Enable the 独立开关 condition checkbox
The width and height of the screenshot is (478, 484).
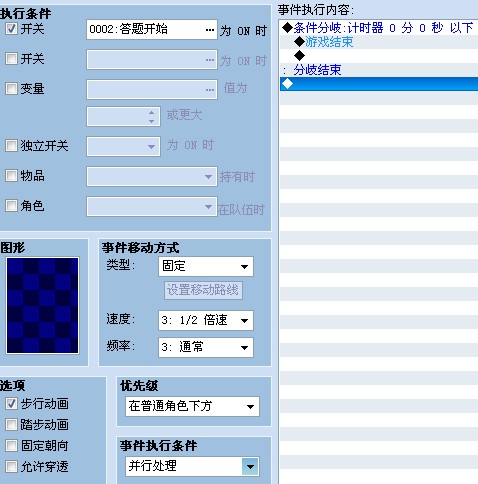click(11, 145)
